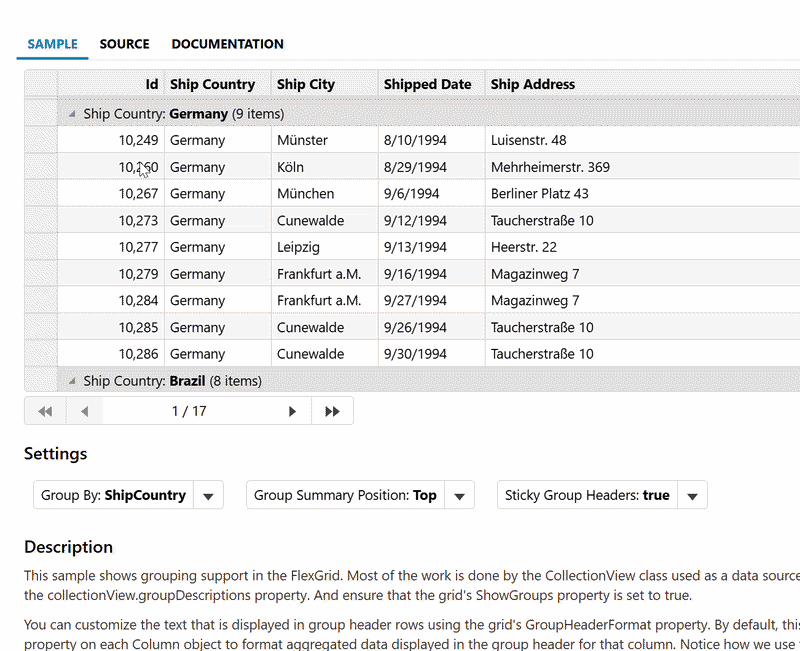The height and width of the screenshot is (651, 800).
Task: Select shipped date 8/29/1994 cell
Action: tap(432, 167)
